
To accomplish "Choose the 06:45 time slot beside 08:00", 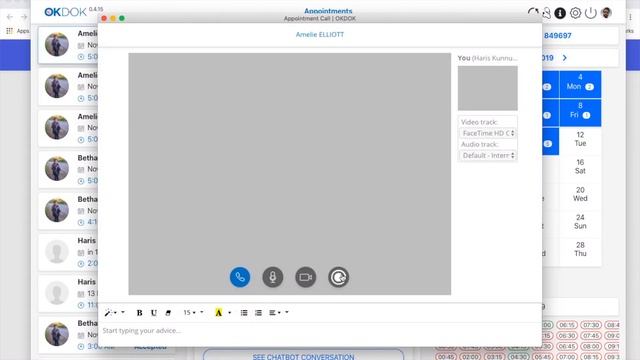I will tap(567, 346).
